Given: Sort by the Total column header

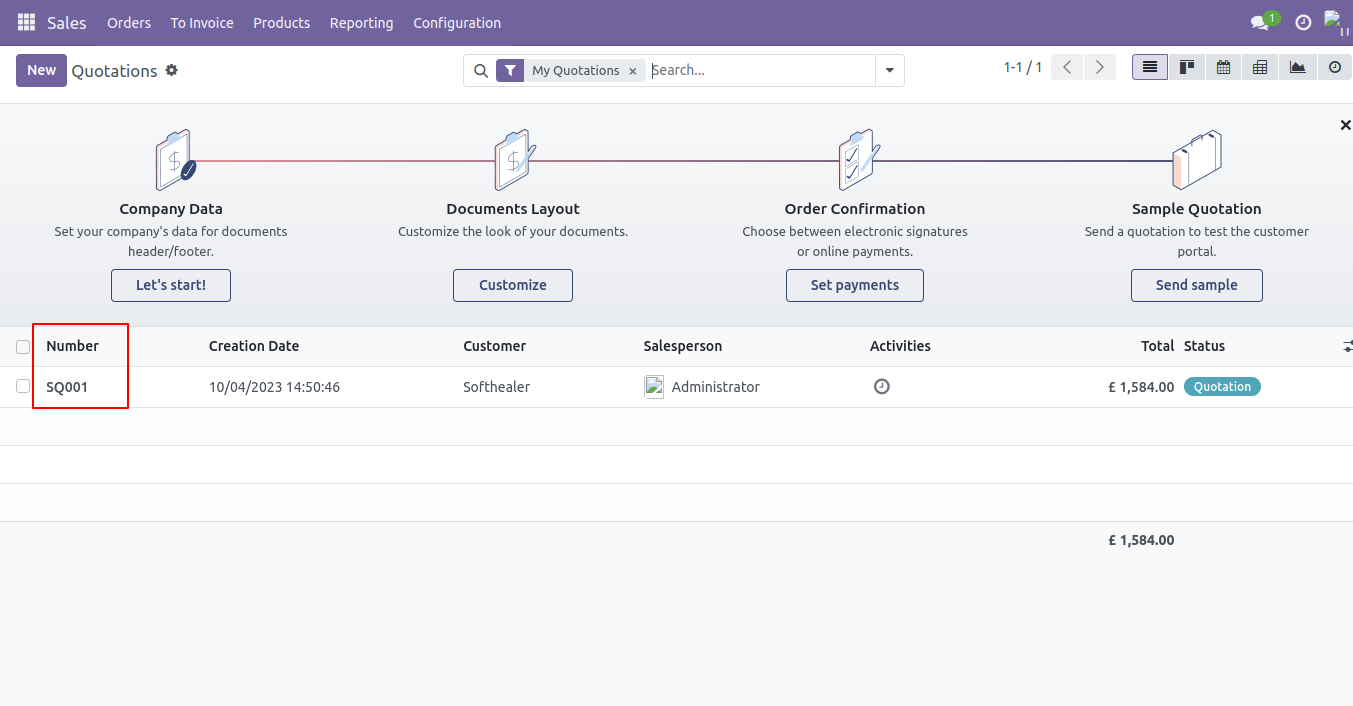Looking at the screenshot, I should click(x=1158, y=346).
